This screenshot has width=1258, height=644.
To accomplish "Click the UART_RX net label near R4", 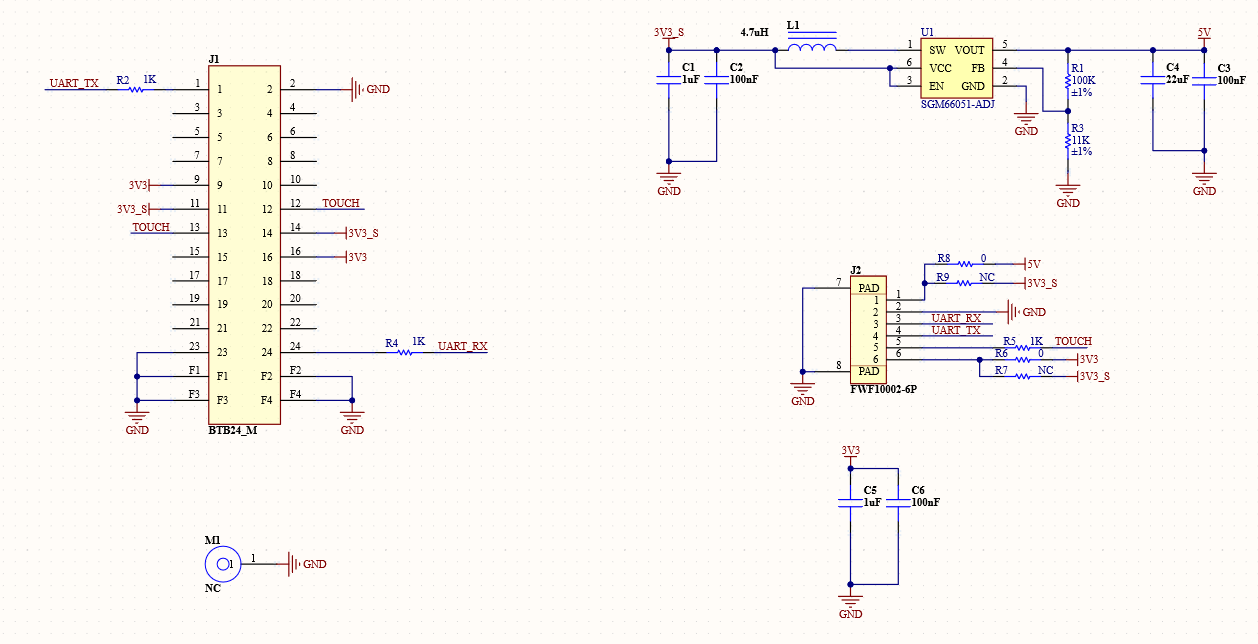I will [463, 346].
